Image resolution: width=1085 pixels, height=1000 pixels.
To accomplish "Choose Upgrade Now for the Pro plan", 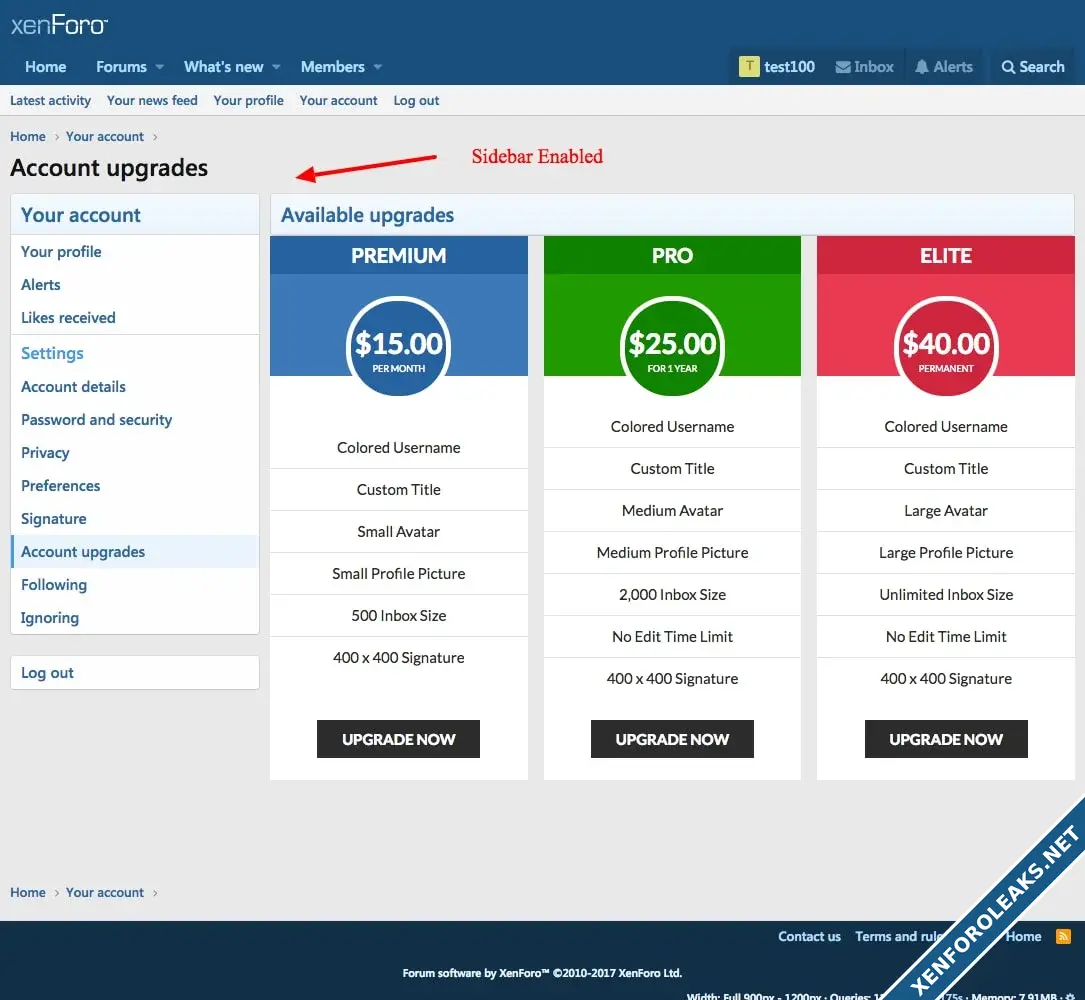I will (x=672, y=739).
